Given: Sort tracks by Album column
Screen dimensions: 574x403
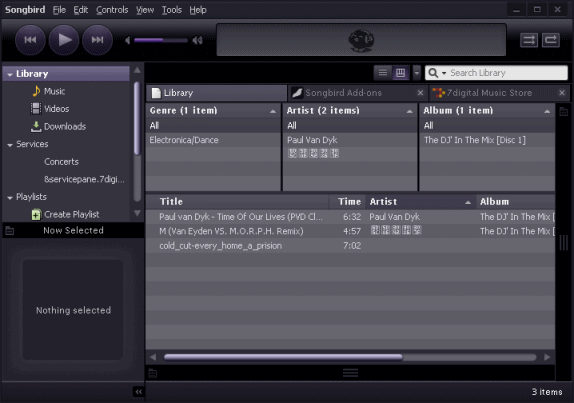Looking at the screenshot, I should pyautogui.click(x=515, y=202).
